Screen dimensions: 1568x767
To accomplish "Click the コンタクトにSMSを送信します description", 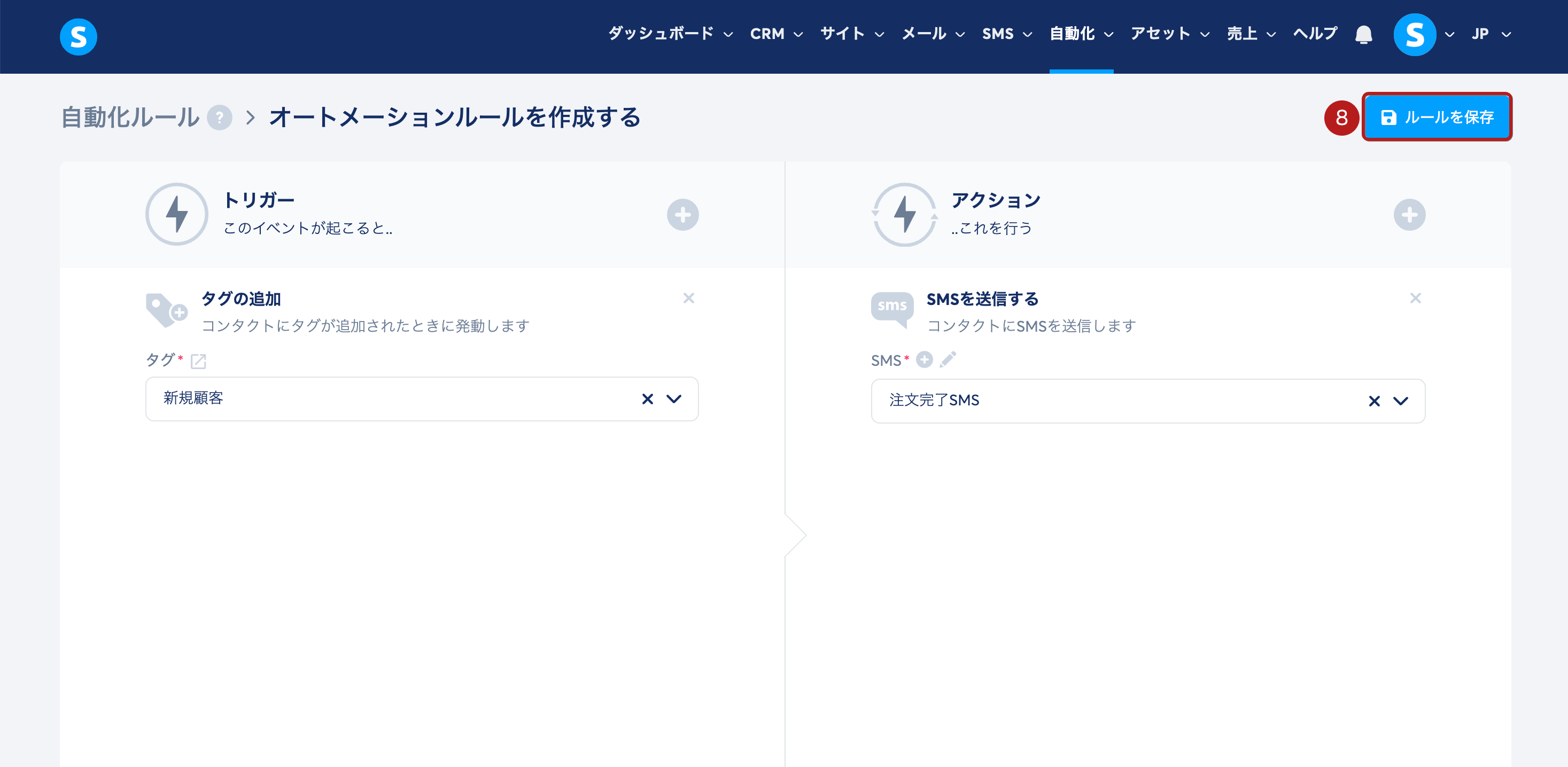I will pyautogui.click(x=1031, y=326).
